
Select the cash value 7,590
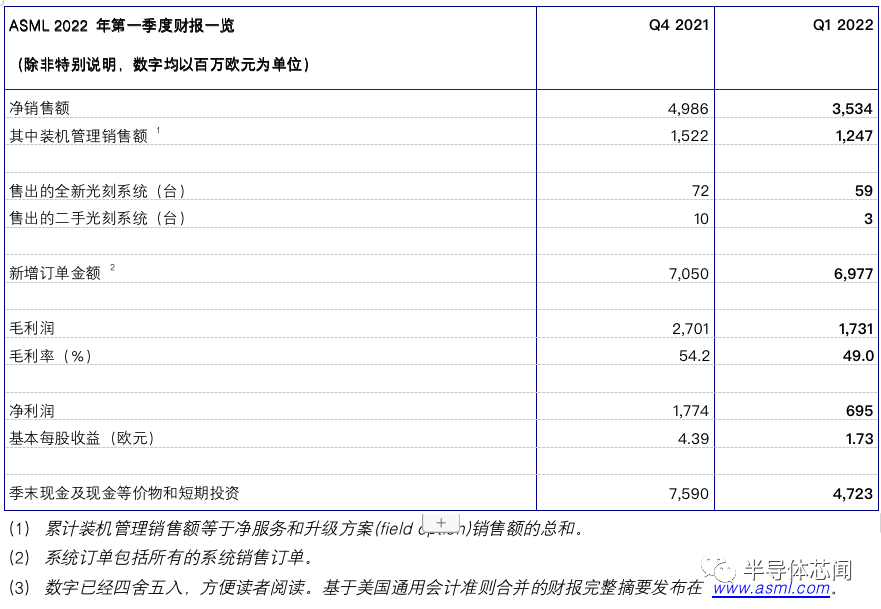point(688,494)
